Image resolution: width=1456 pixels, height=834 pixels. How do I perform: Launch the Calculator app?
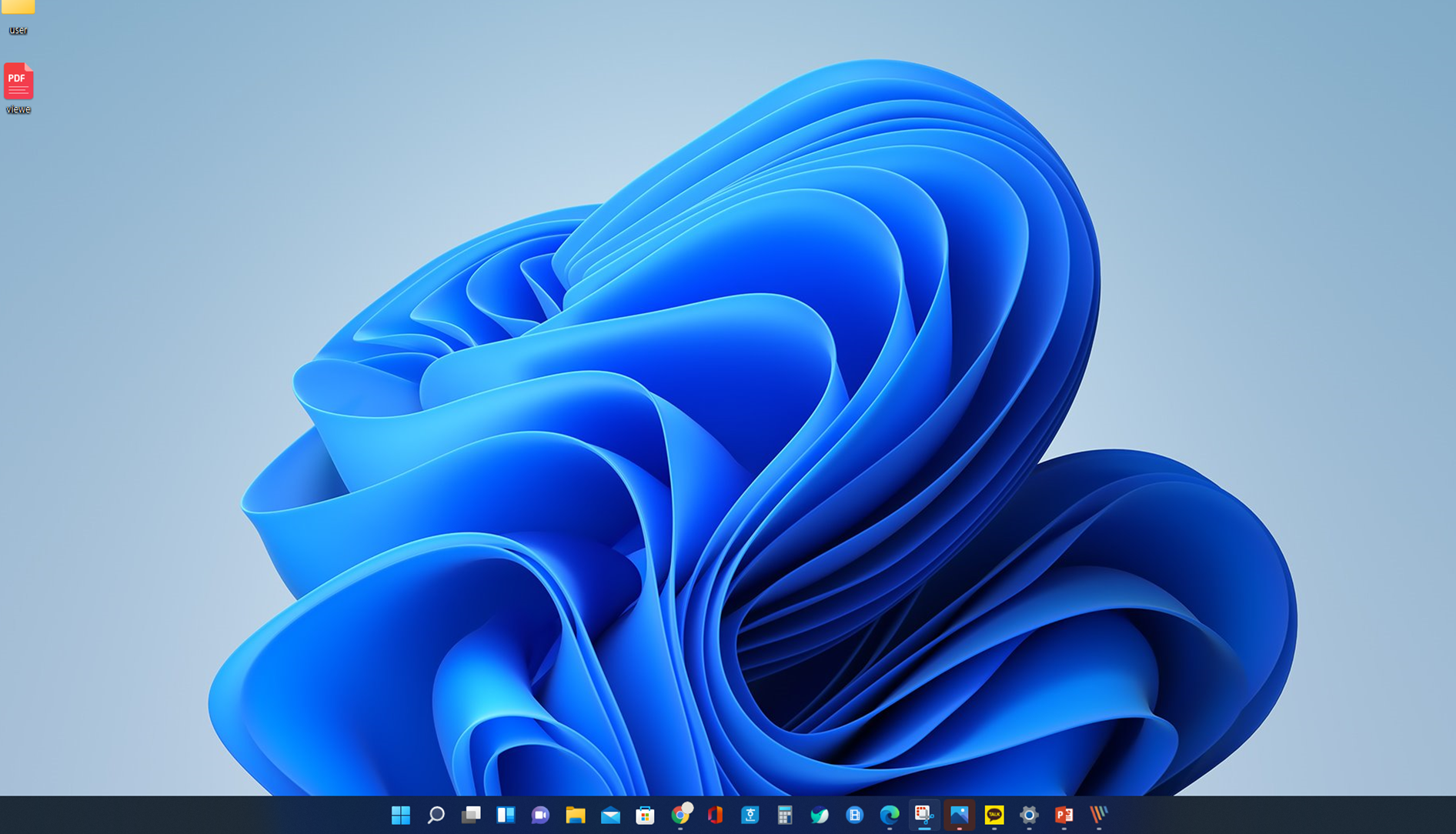[x=785, y=815]
